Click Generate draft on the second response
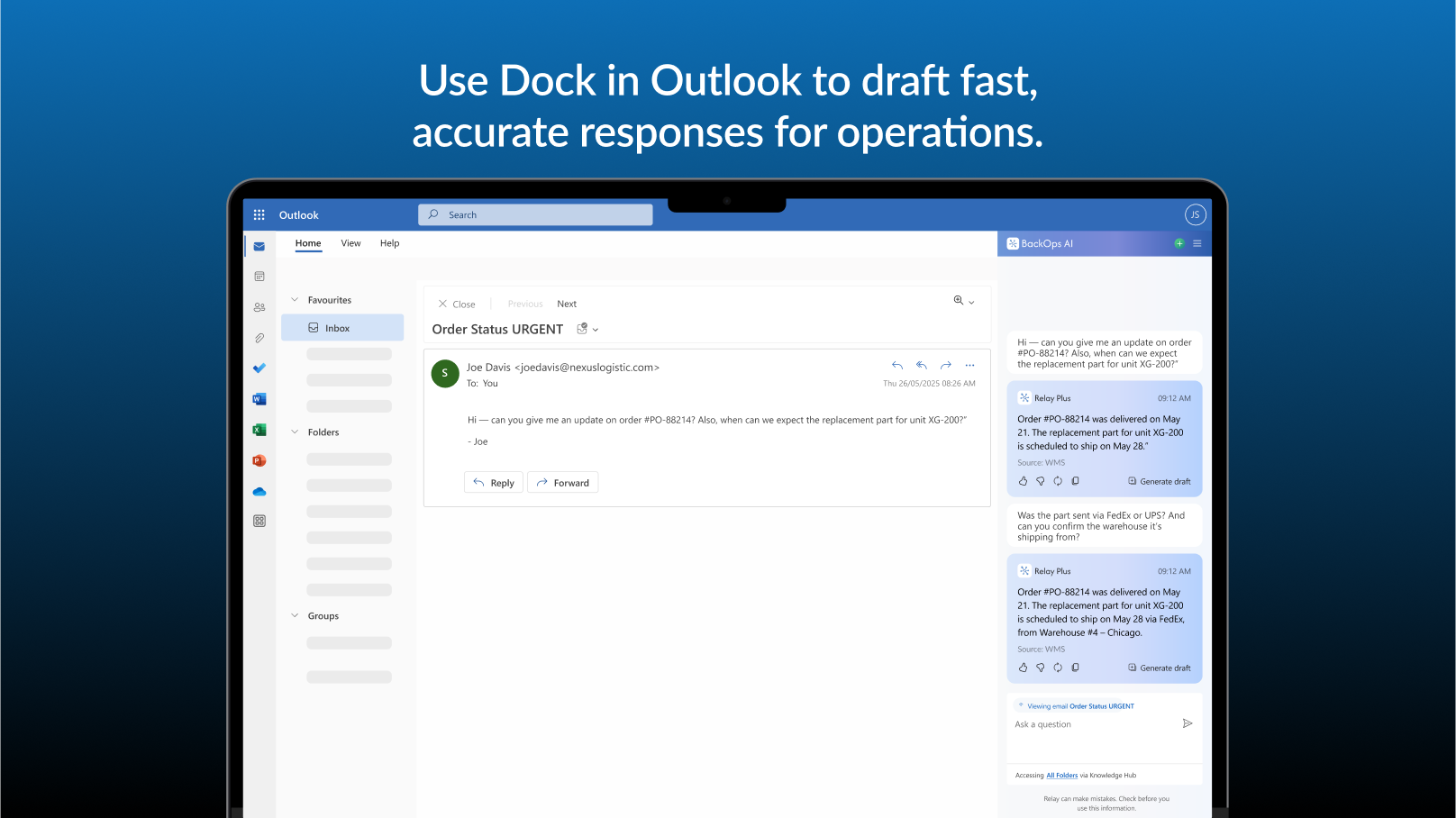Screen dimensions: 1456x818 1160,668
